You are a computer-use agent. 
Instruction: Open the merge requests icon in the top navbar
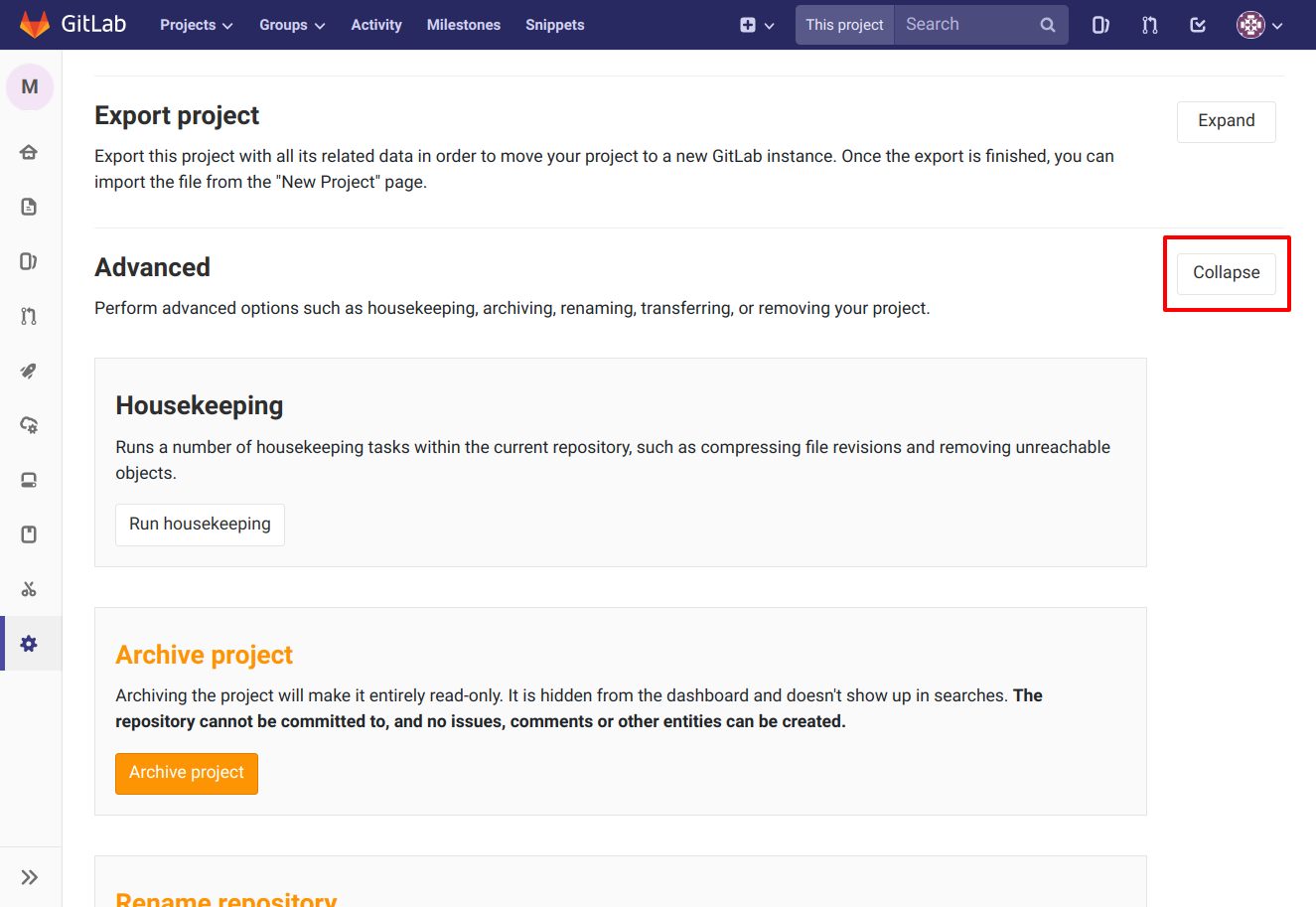point(1149,25)
